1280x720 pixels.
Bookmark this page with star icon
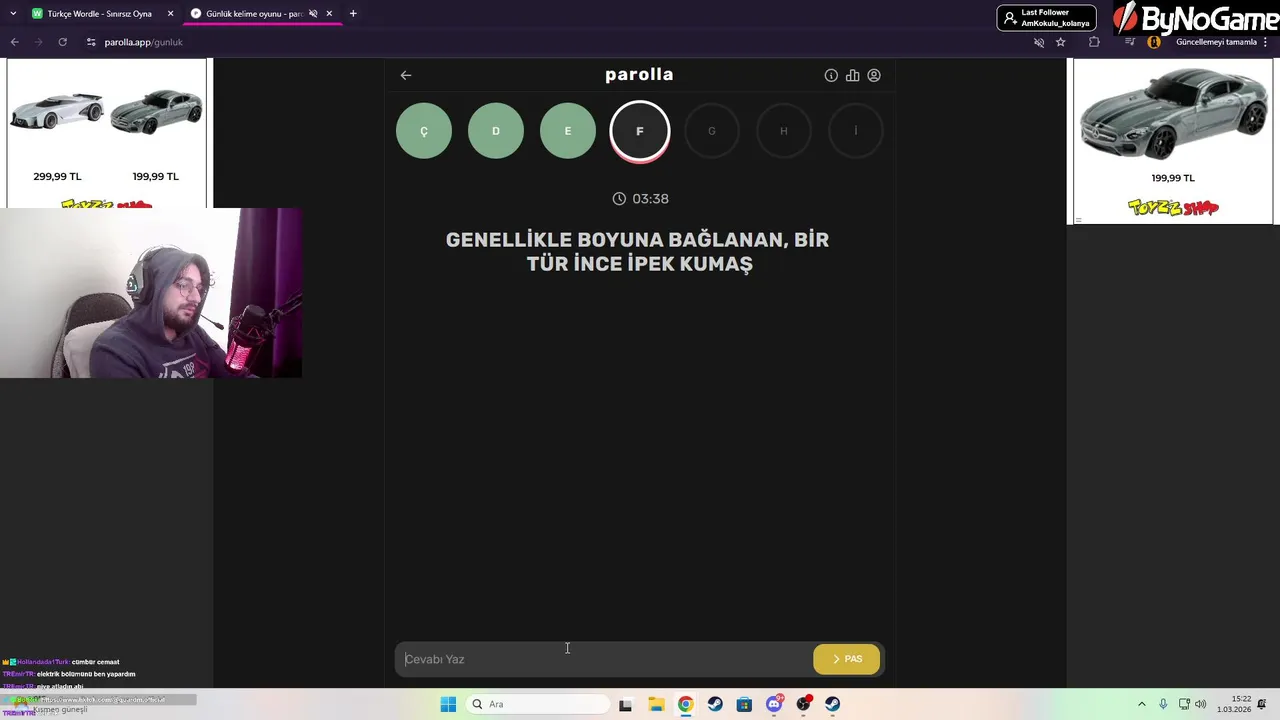[1061, 42]
